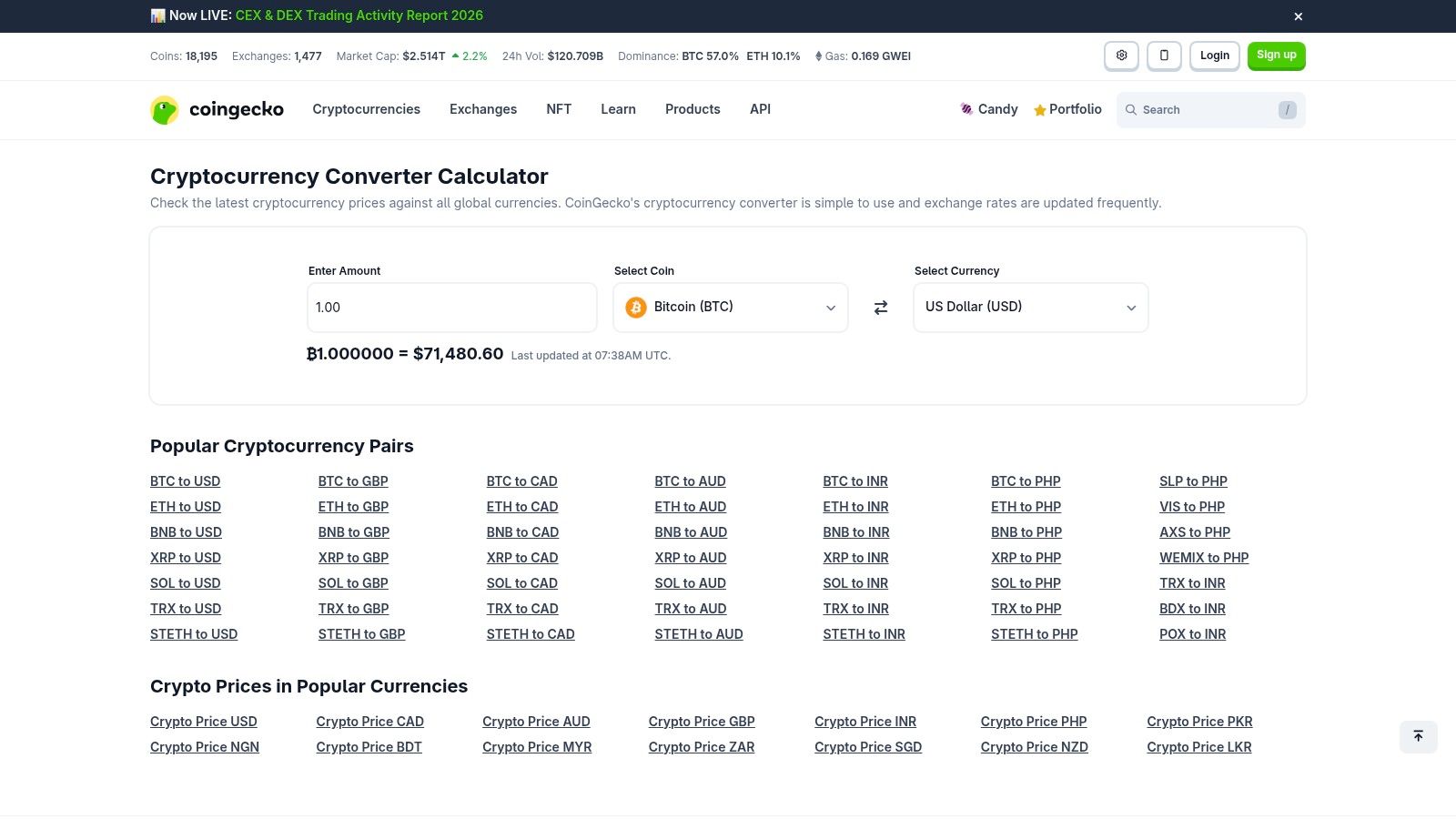Screen dimensions: 1456x819
Task: Click the search magnifier icon
Action: pyautogui.click(x=1131, y=109)
